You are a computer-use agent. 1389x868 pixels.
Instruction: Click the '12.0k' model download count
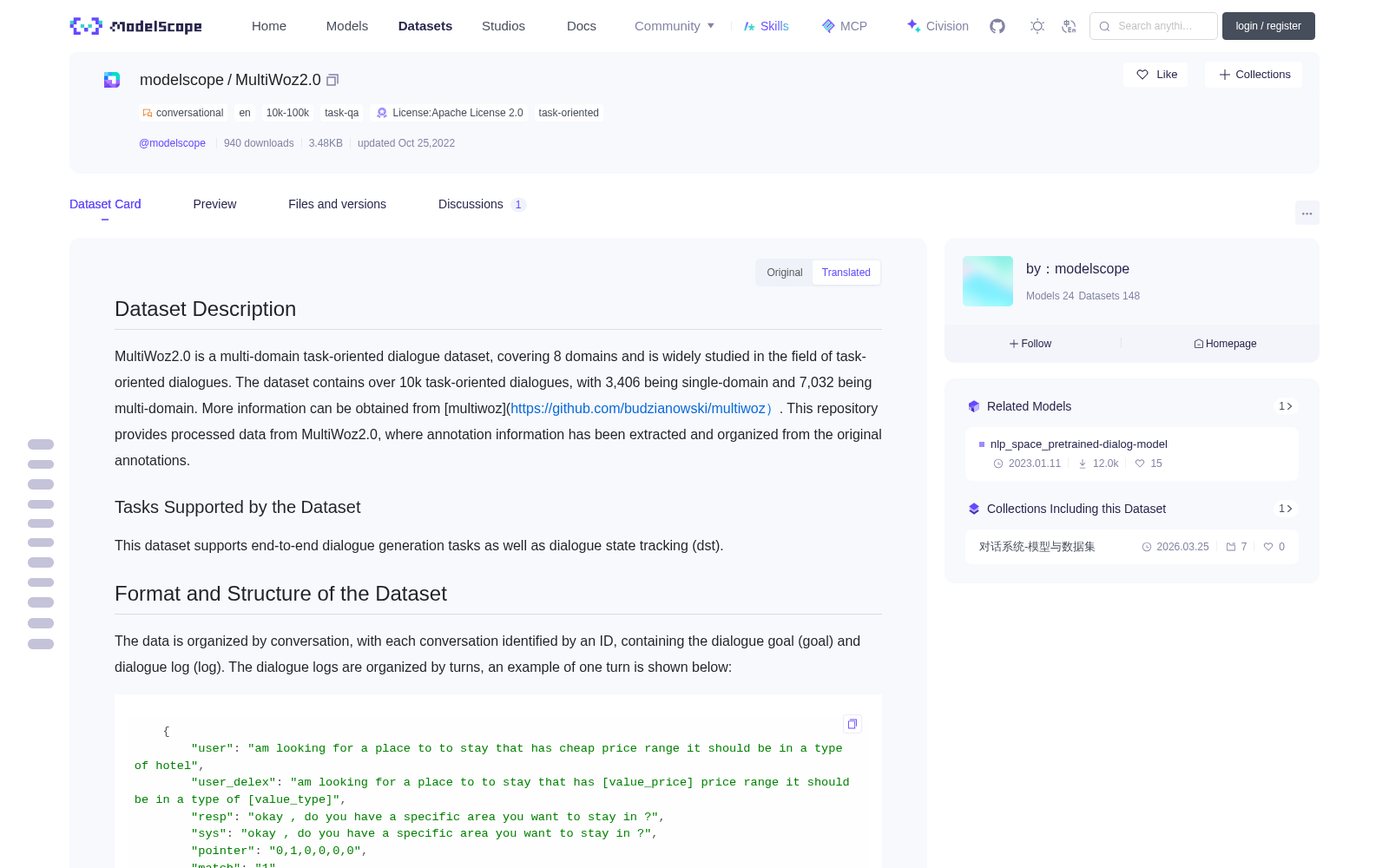pyautogui.click(x=1105, y=464)
